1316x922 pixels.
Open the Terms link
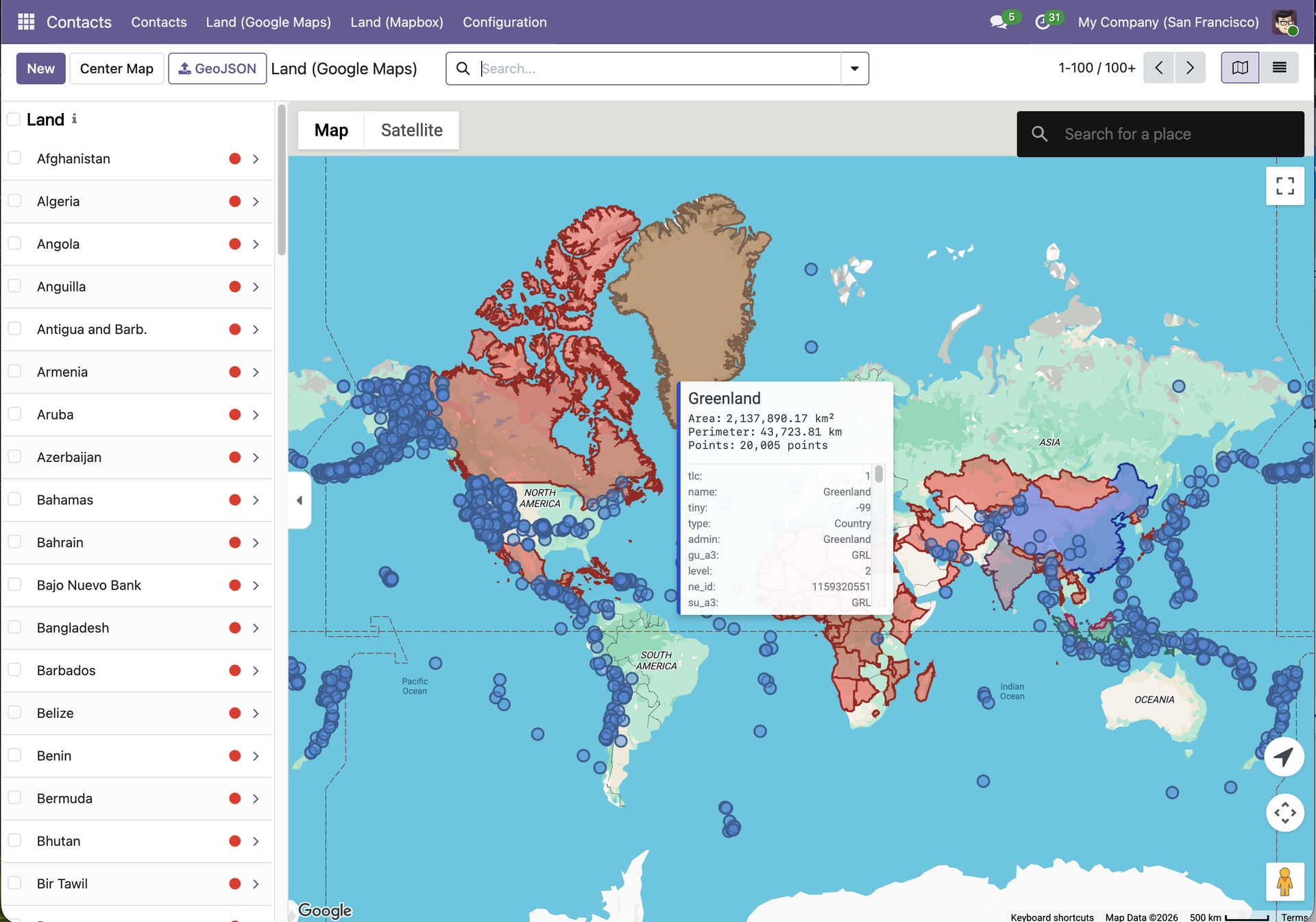tap(1295, 917)
